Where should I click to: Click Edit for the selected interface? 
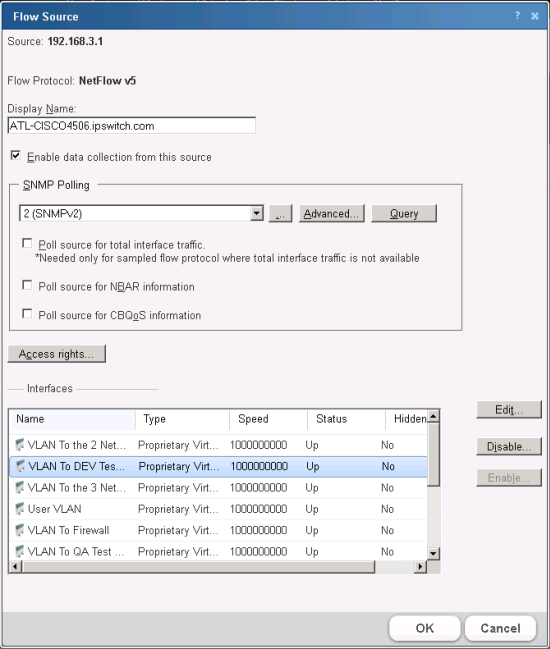coord(509,410)
